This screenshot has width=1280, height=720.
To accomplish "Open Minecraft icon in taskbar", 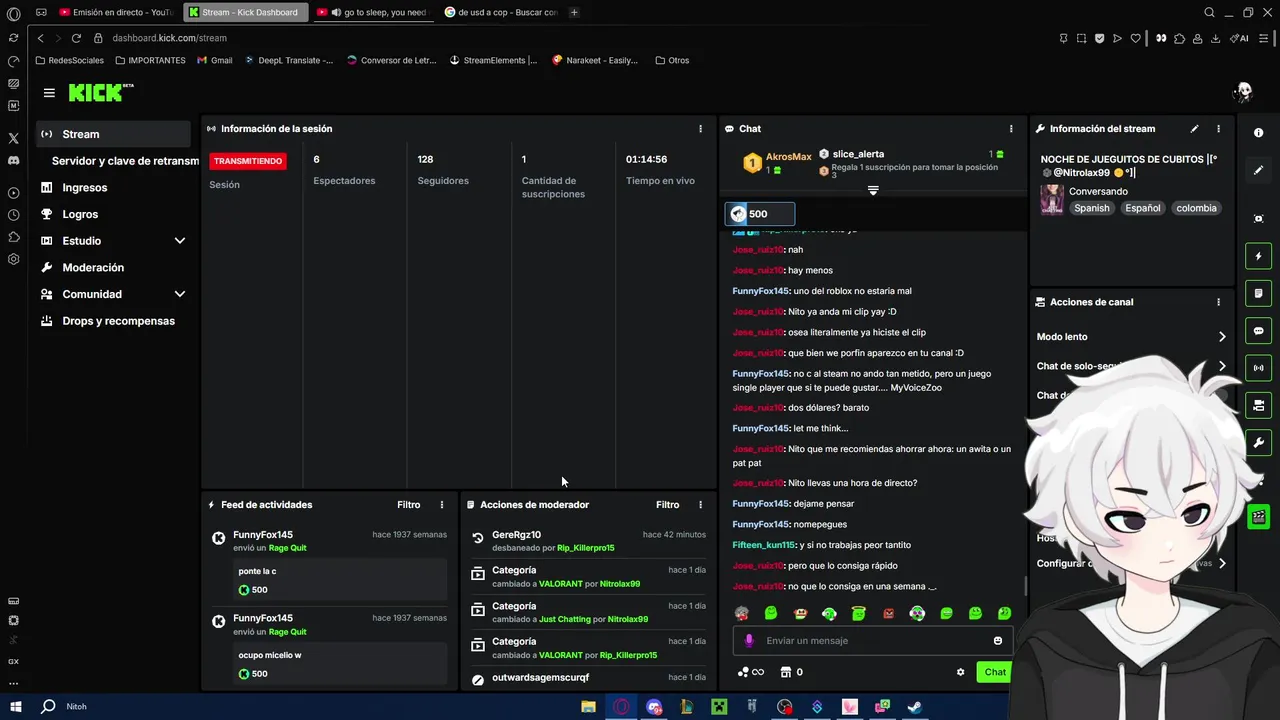I will click(719, 707).
